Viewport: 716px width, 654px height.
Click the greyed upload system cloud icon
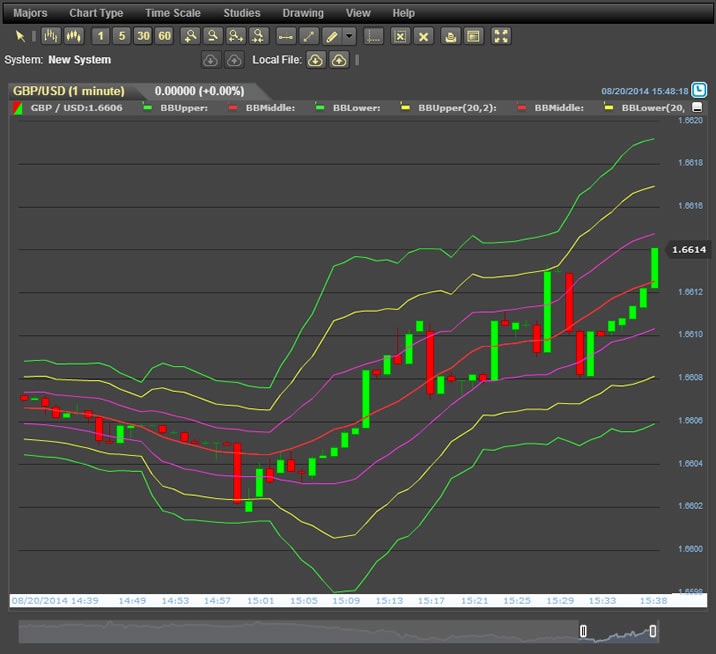pyautogui.click(x=234, y=60)
